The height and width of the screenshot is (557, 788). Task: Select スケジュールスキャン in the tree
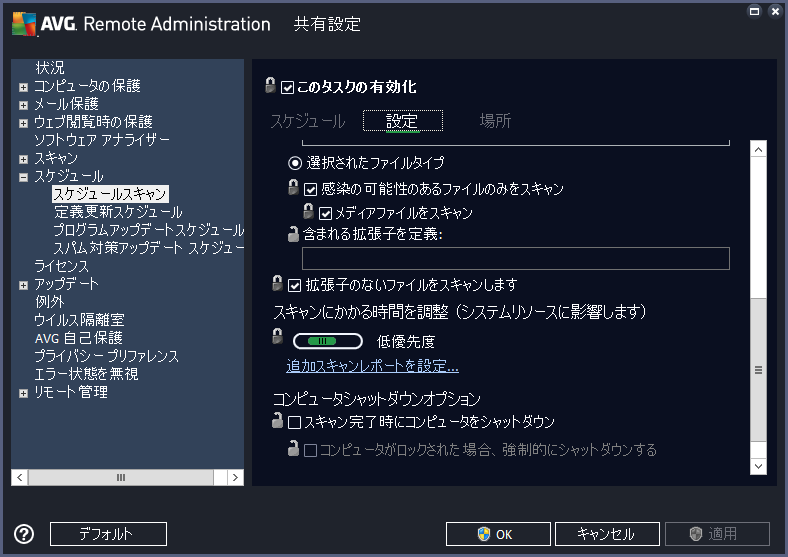coord(110,194)
